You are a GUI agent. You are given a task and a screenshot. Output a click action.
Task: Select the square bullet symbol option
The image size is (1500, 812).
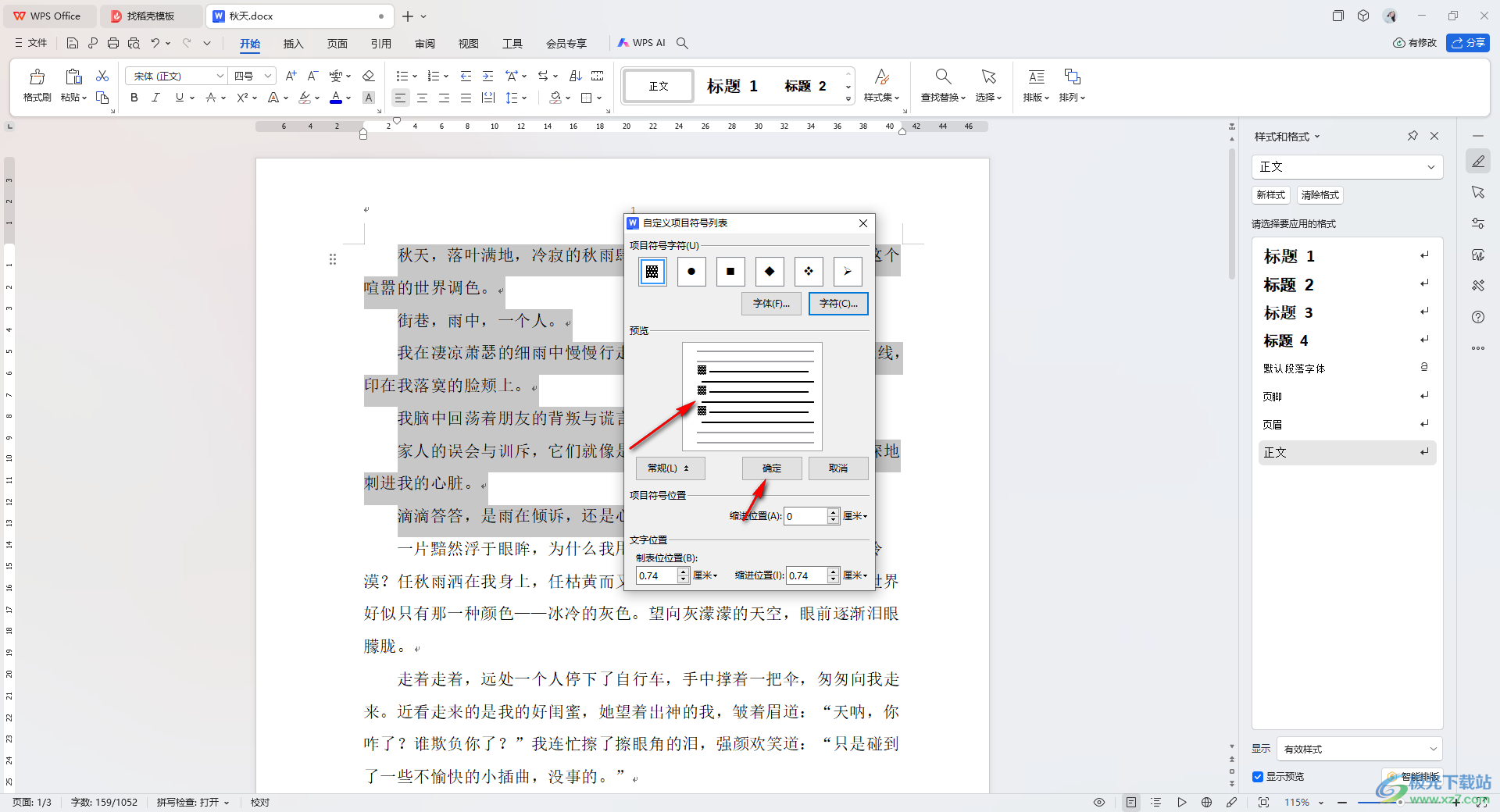(730, 272)
